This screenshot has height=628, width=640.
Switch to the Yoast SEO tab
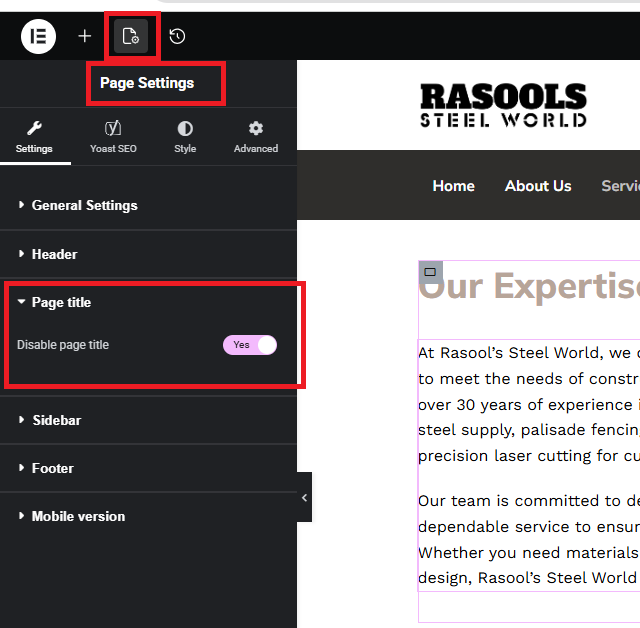click(113, 137)
